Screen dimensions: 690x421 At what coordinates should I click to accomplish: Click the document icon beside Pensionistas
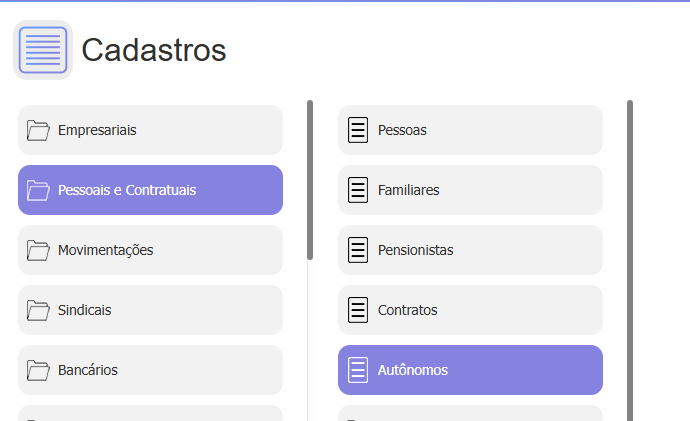tap(358, 250)
